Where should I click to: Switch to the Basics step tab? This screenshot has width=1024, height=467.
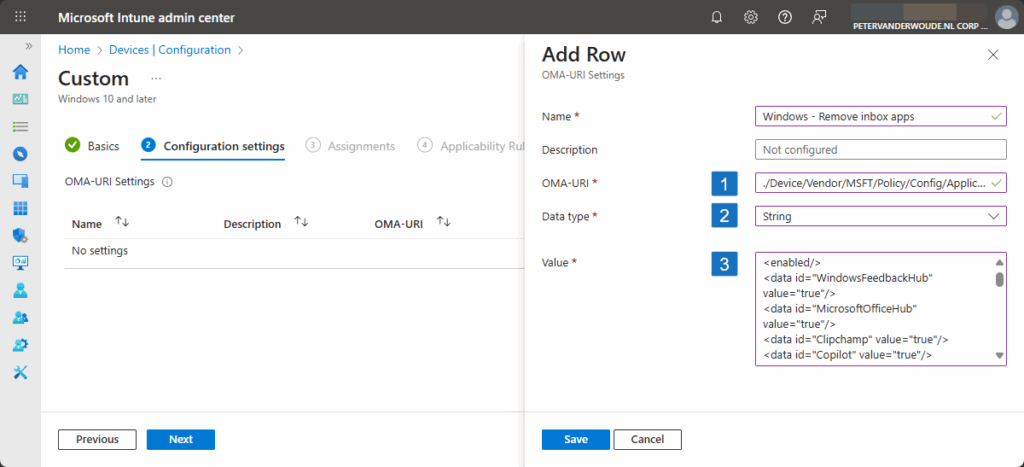pos(92,146)
